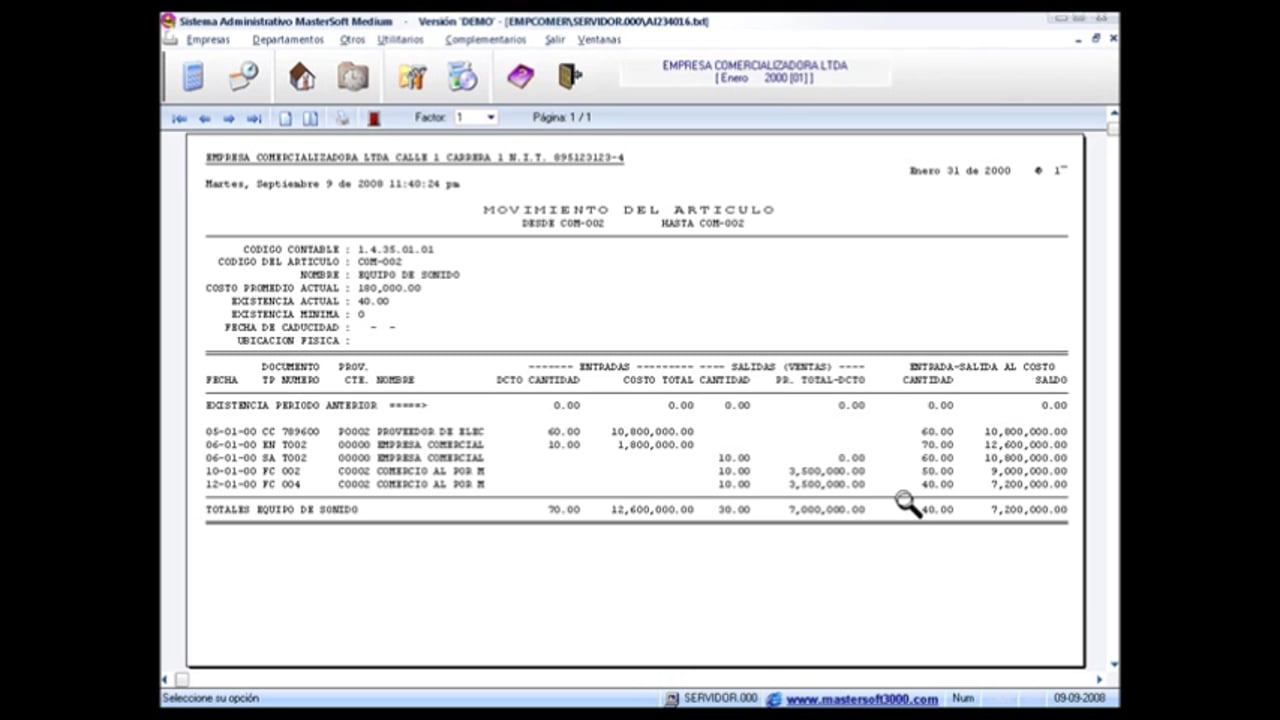
Task: Switch to single page view
Action: point(285,118)
